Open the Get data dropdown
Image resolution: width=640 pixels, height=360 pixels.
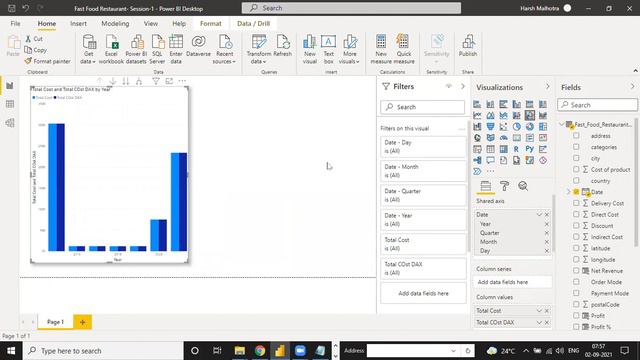point(89,50)
